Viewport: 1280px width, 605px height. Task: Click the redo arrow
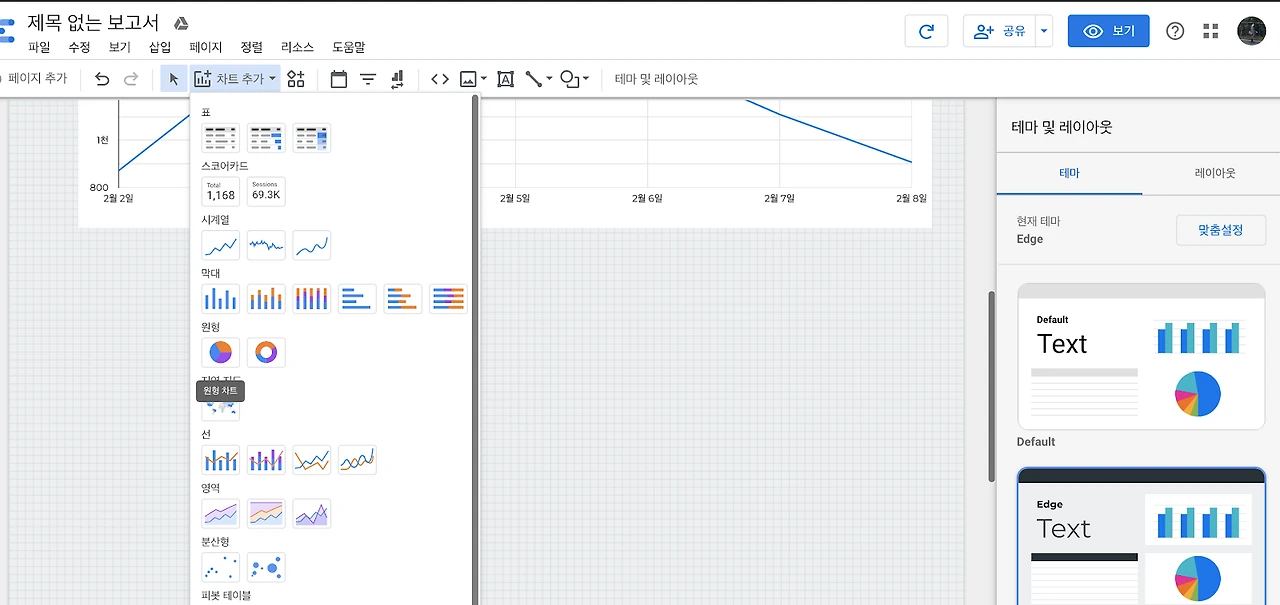tap(131, 79)
